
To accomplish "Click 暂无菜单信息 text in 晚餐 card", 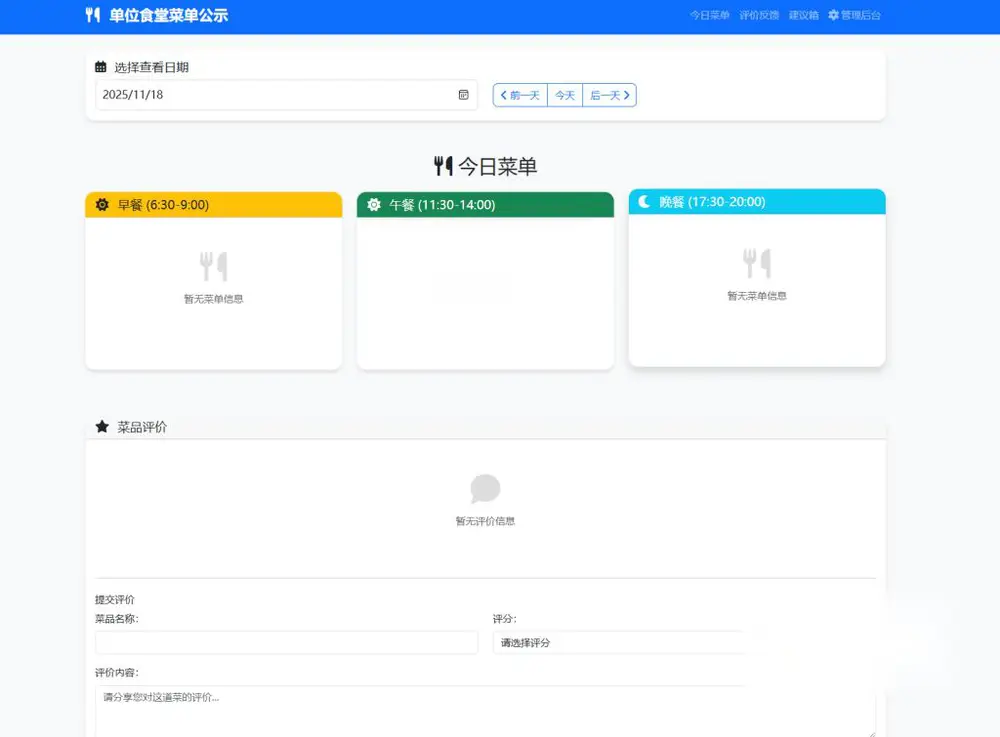I will (x=757, y=296).
